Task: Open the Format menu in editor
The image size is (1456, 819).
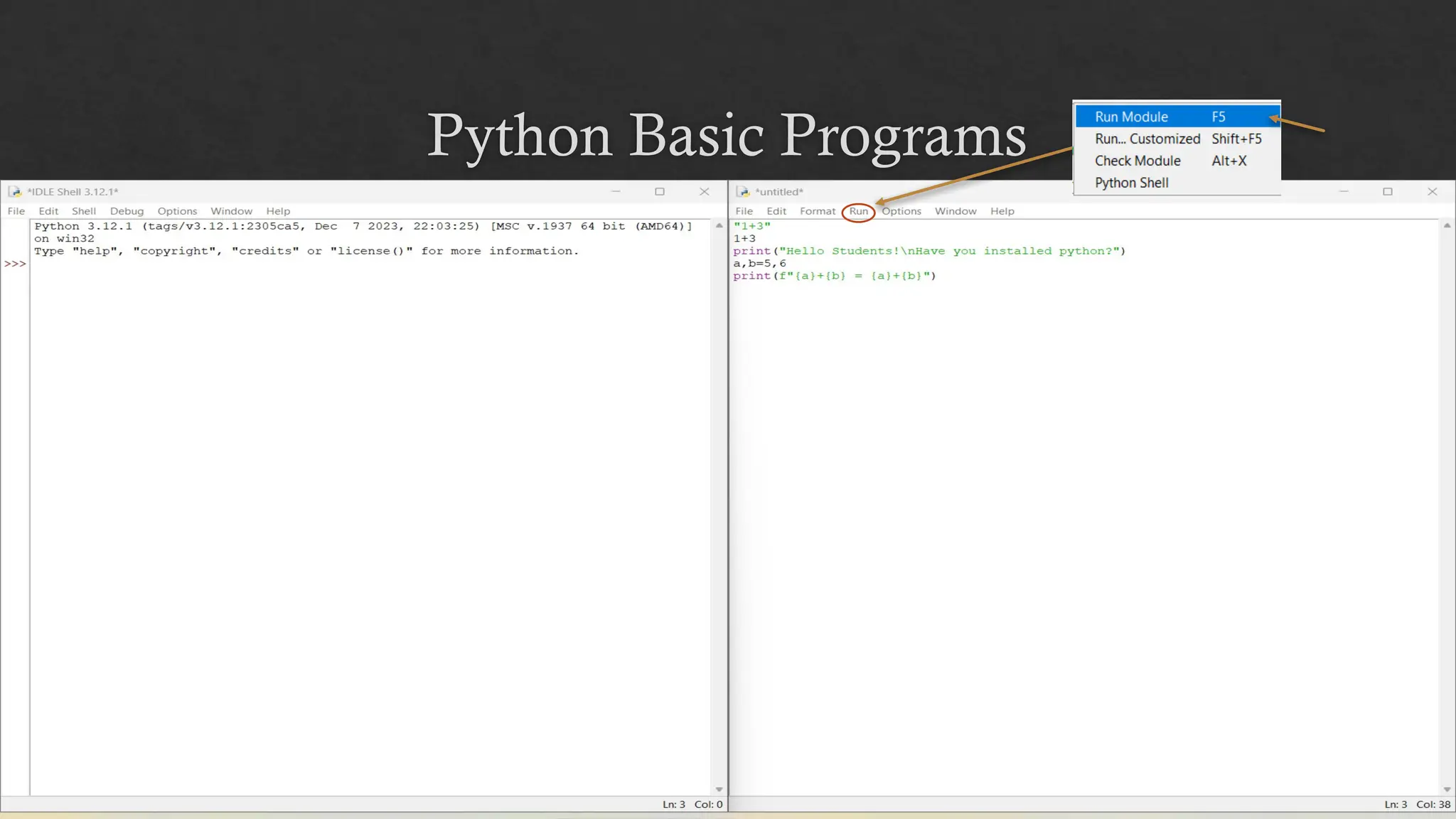Action: click(817, 211)
